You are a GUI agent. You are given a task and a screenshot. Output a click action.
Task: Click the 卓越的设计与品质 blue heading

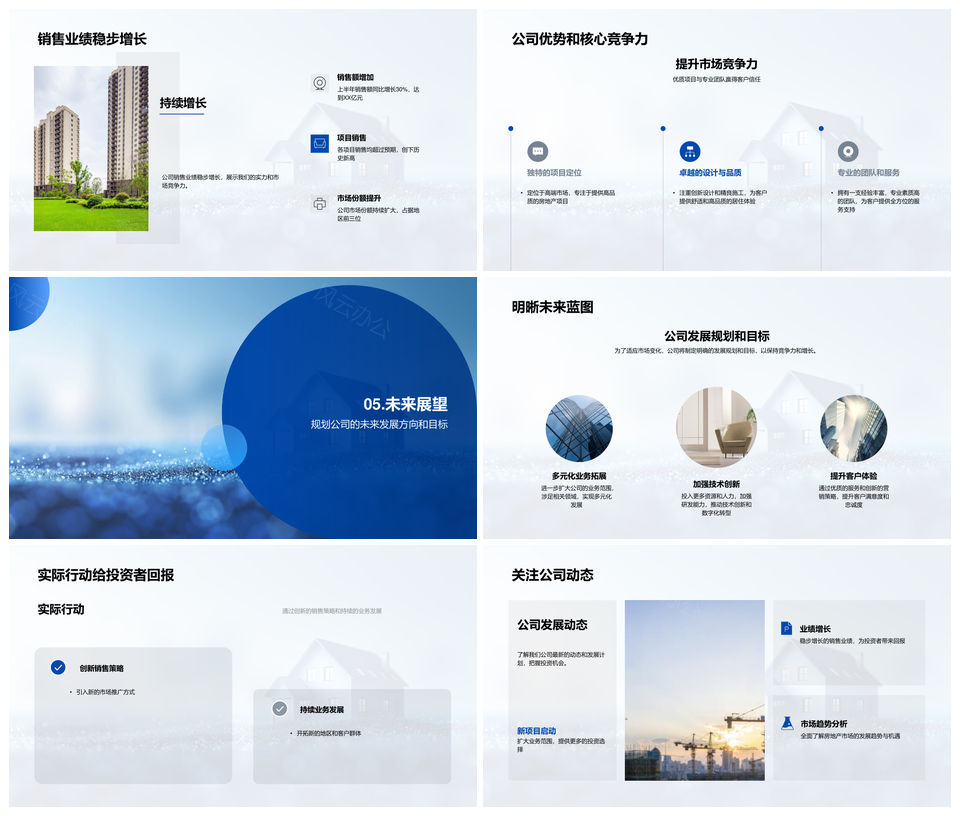[710, 173]
